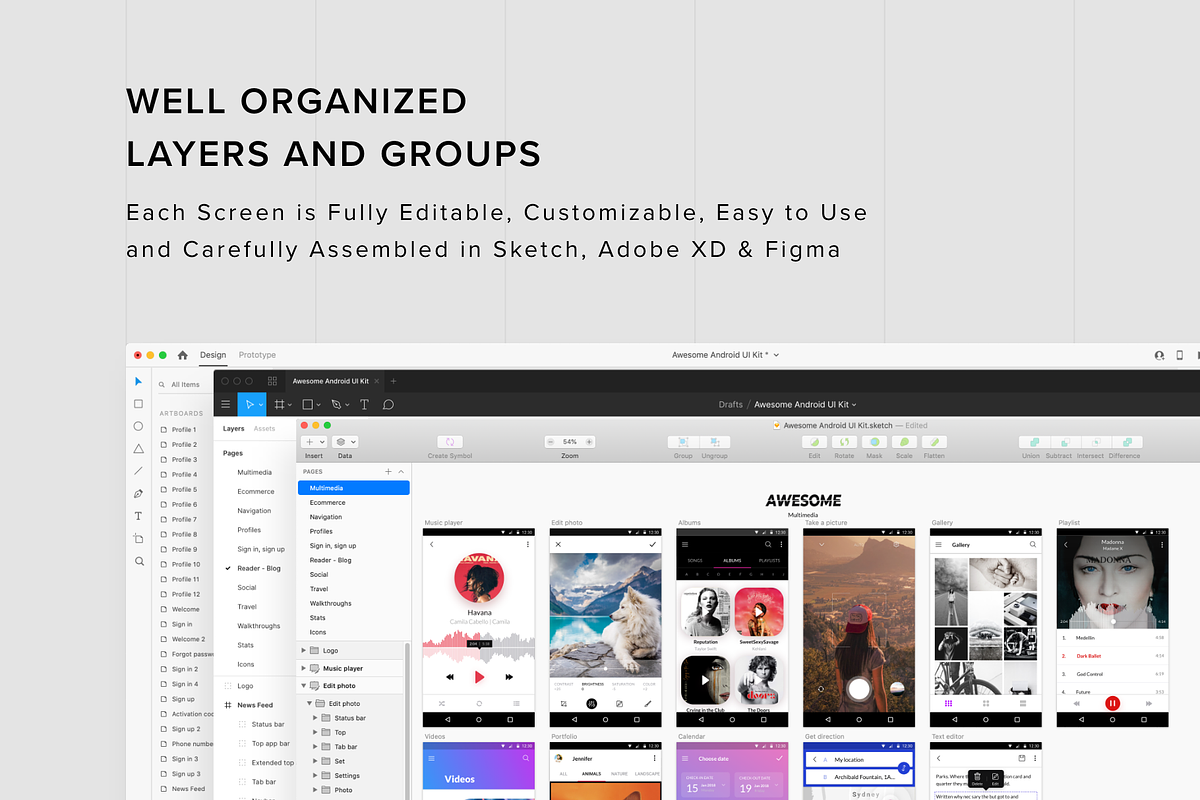Click the pause button in Playlist artboard

[x=1112, y=703]
